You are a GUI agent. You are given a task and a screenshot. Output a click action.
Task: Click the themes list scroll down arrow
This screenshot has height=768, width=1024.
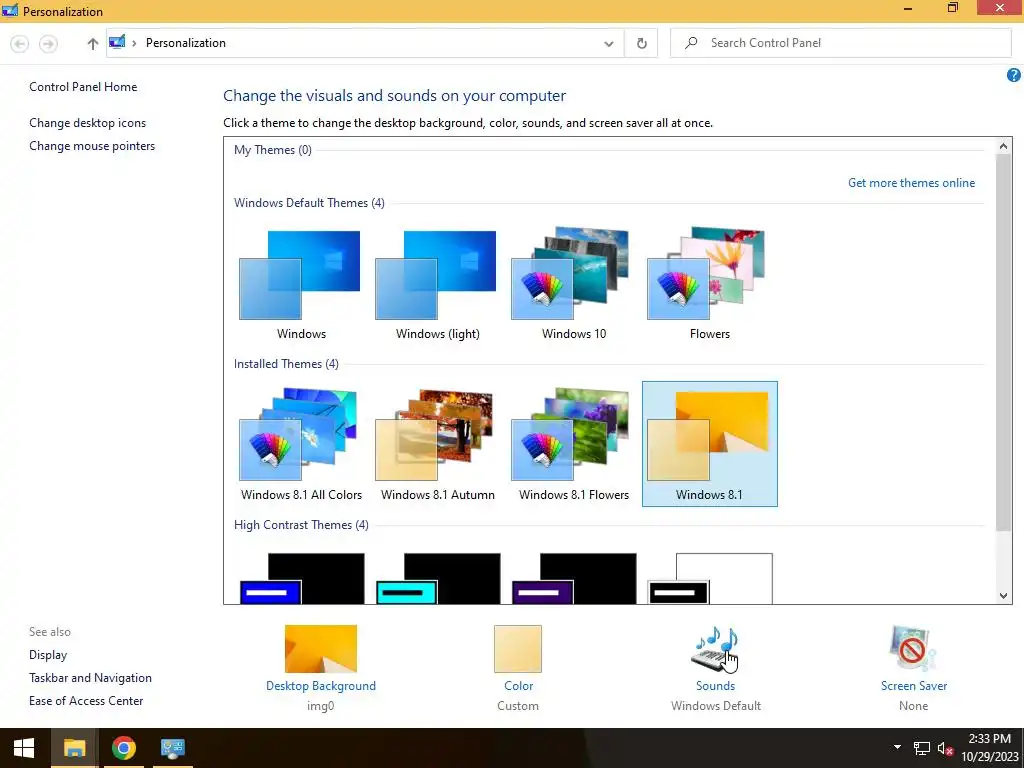(1004, 595)
